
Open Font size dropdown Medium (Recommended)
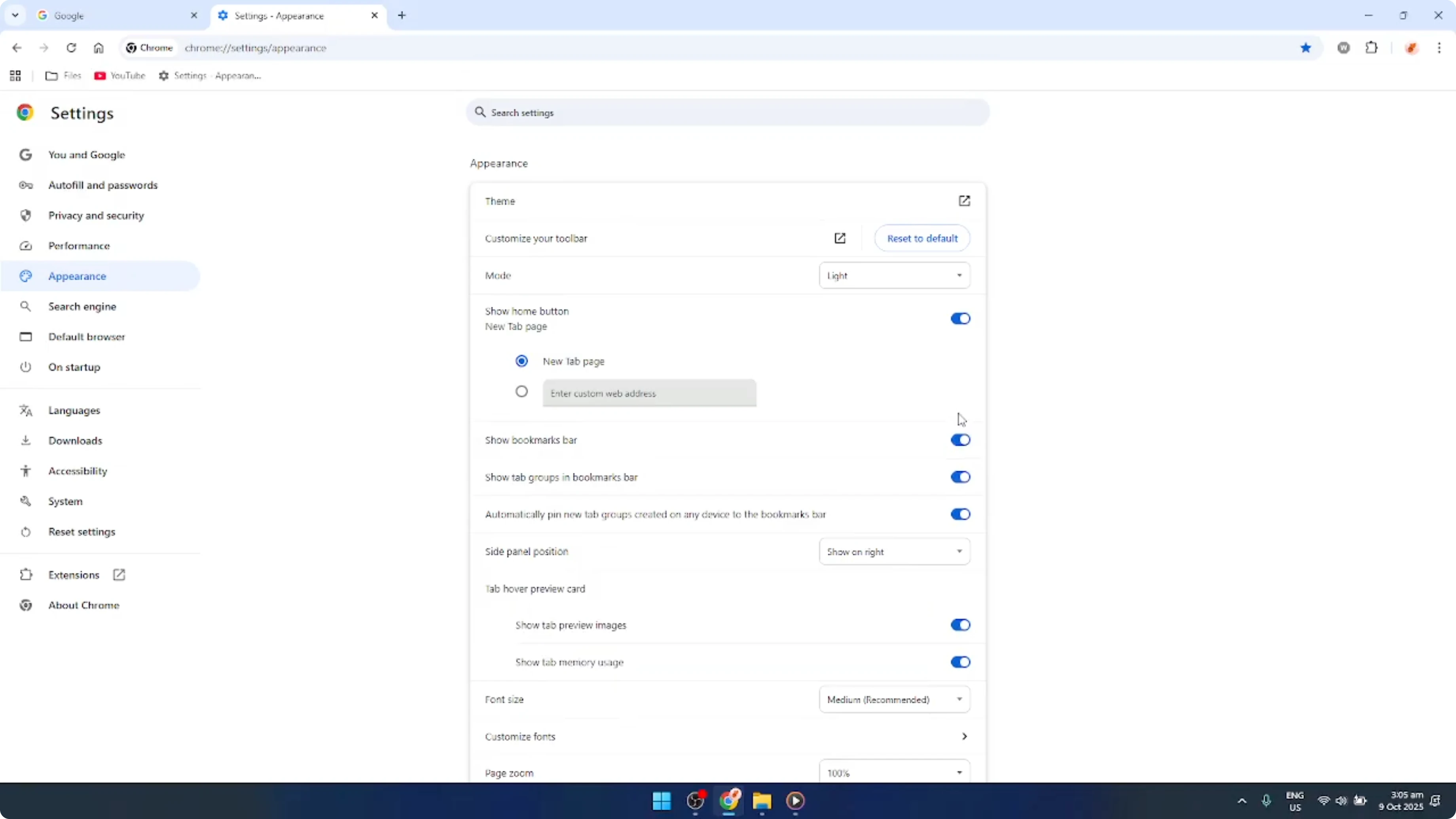pyautogui.click(x=895, y=700)
